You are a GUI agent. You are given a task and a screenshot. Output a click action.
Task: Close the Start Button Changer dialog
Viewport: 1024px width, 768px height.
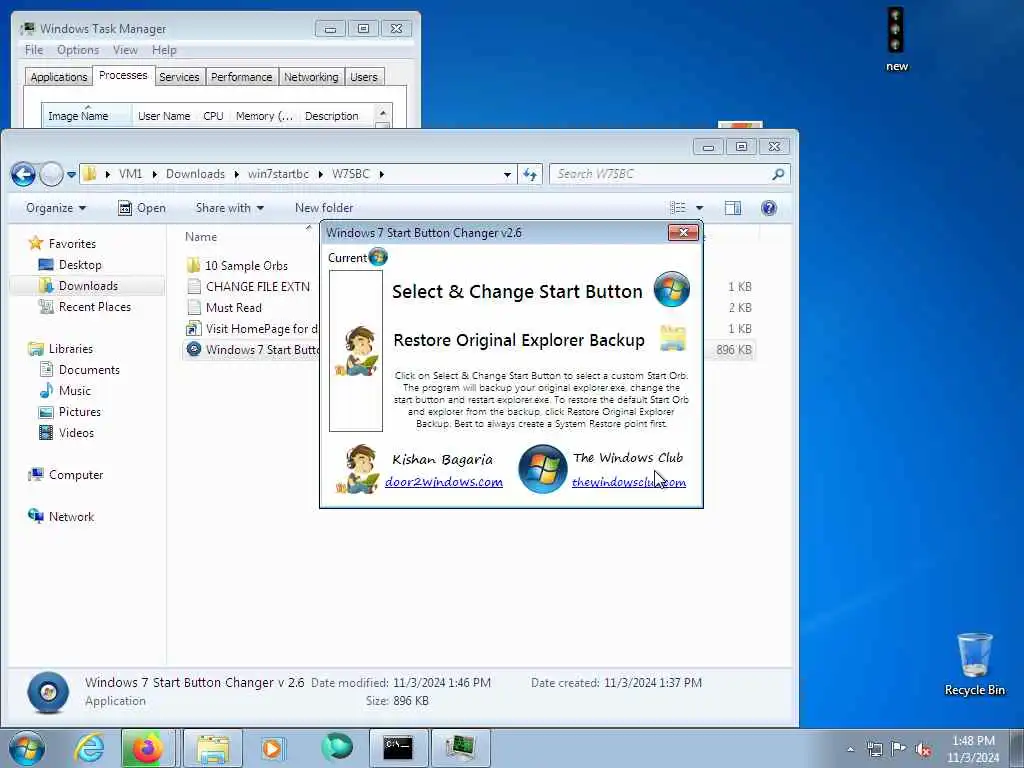683,232
